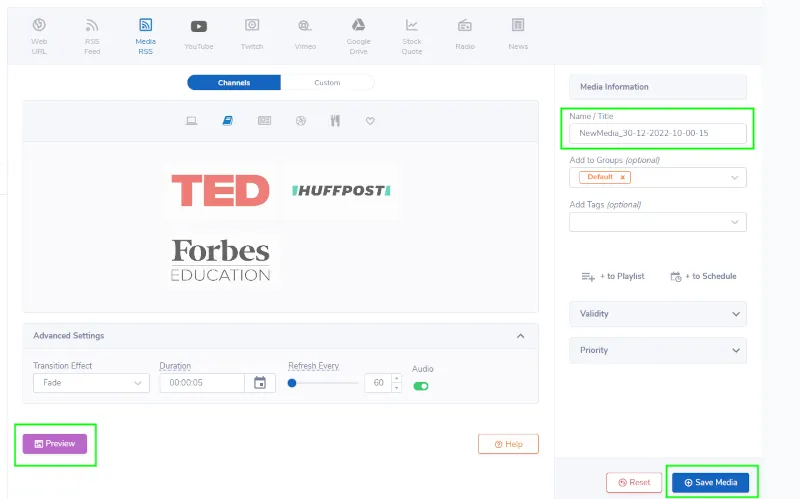This screenshot has height=499, width=800.
Task: Increase the Refresh Every value stepper
Action: click(396, 379)
